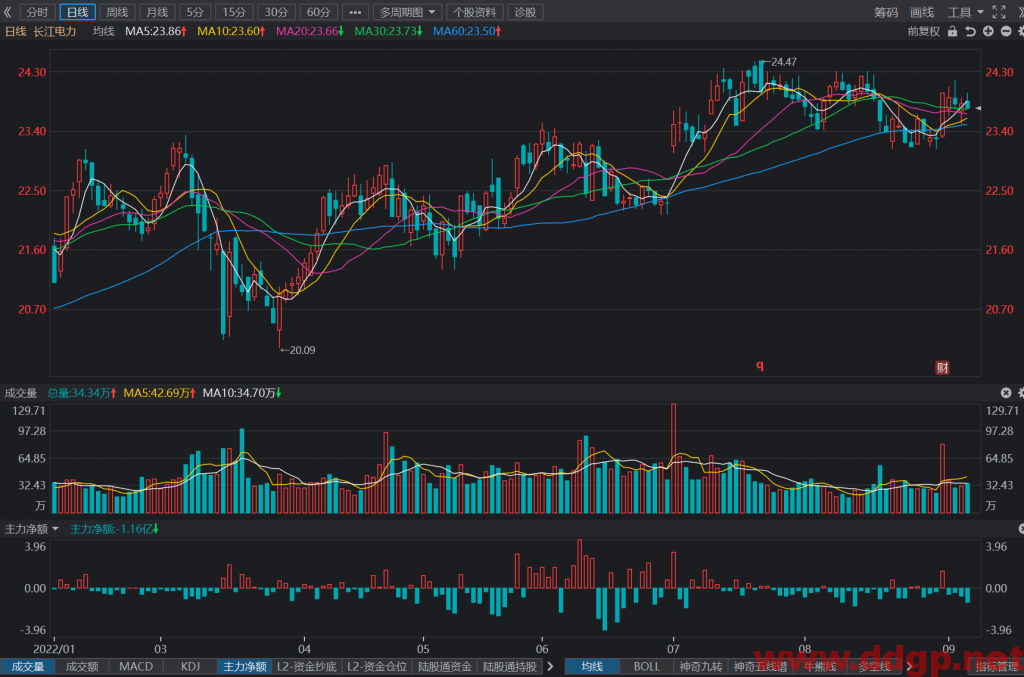Select the 日线 daily chart period
Viewport: 1024px width, 677px height.
78,12
